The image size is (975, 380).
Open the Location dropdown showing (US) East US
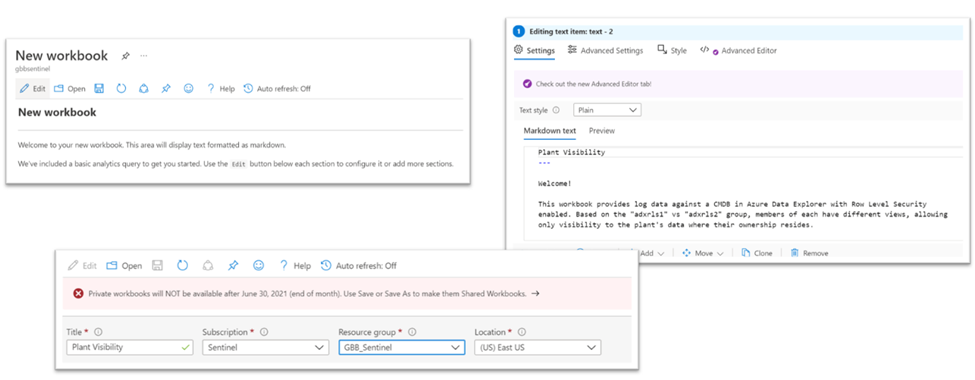pos(537,348)
